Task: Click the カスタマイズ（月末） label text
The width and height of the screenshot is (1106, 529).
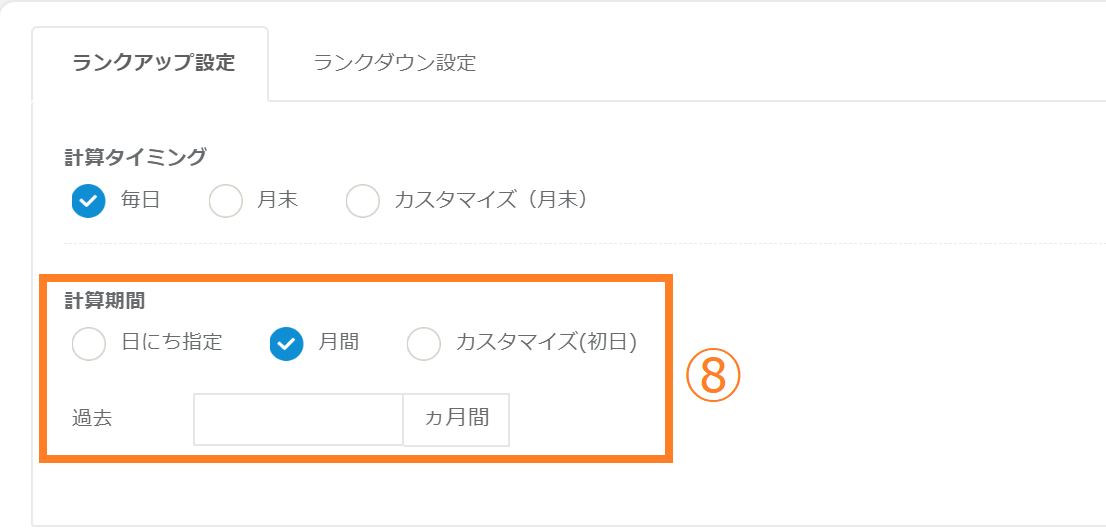Action: point(490,200)
